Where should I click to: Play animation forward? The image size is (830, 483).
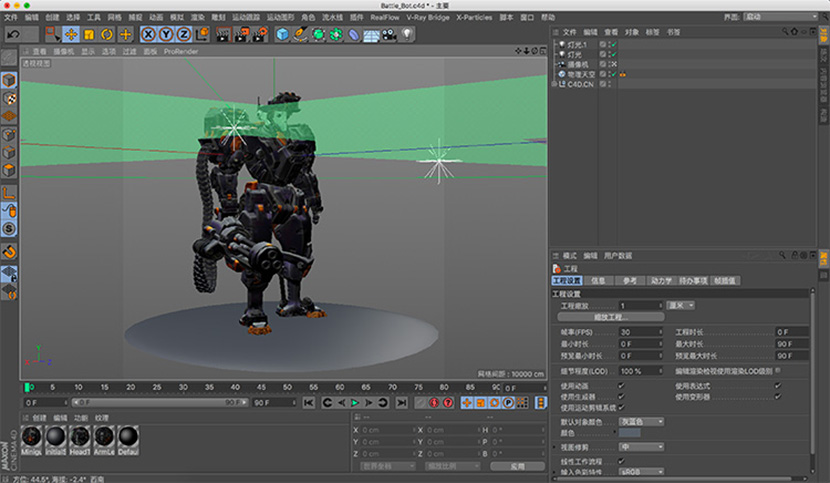click(355, 403)
